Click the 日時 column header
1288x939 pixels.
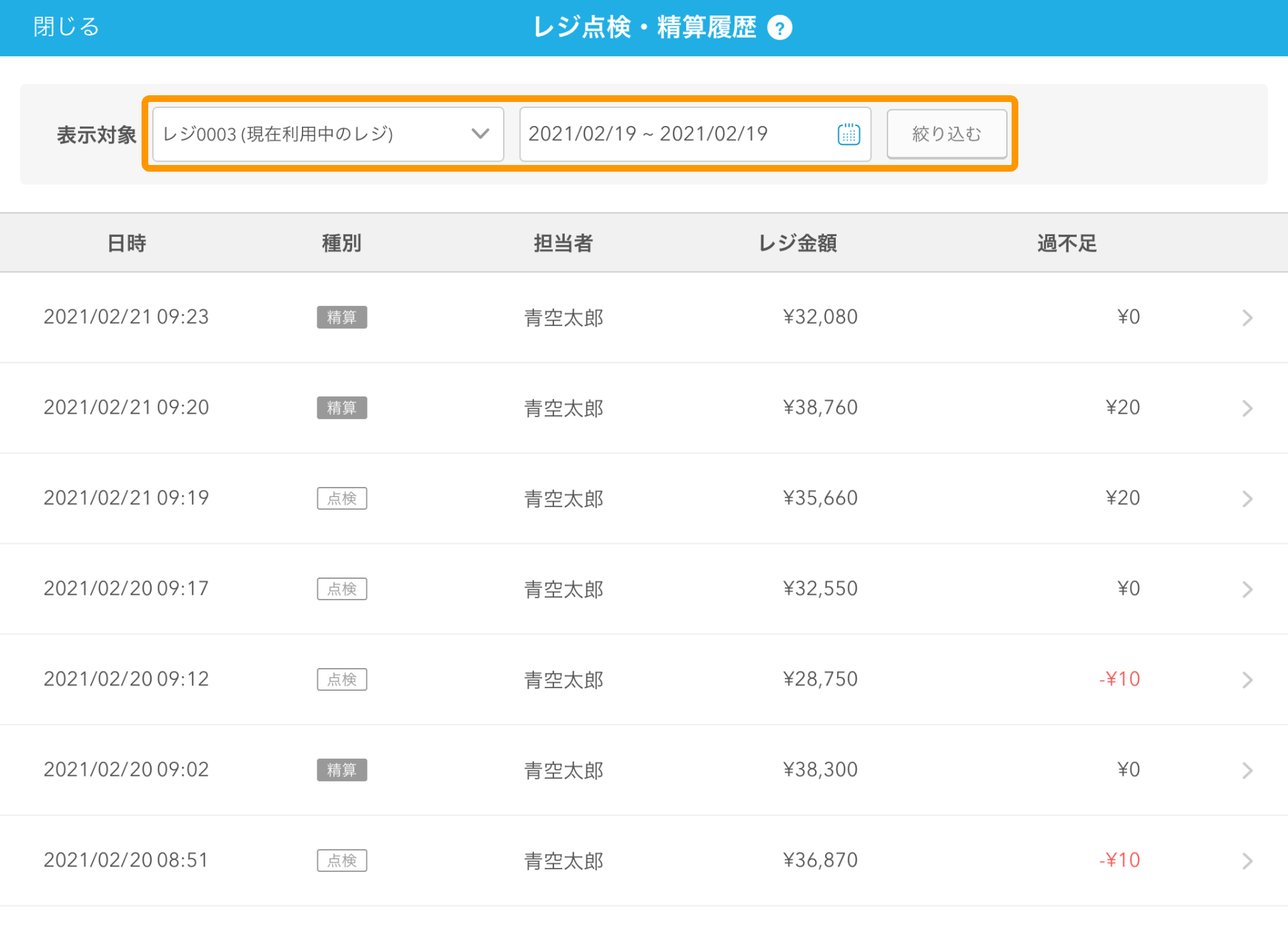(127, 243)
